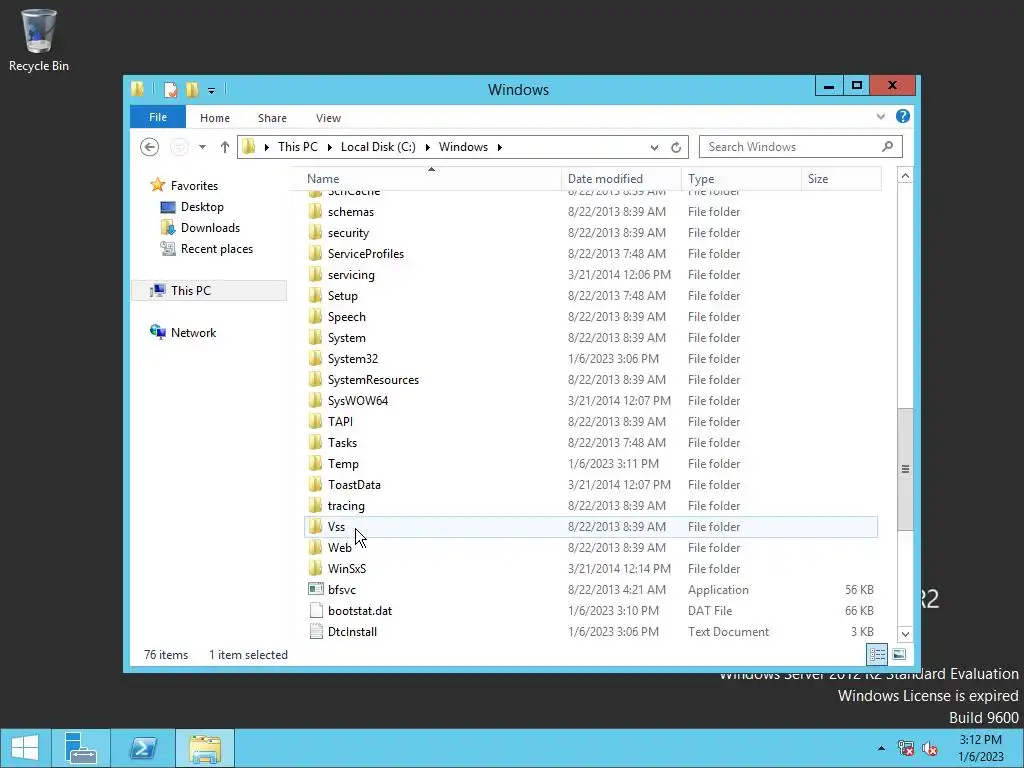Click the search magnifier icon
Image resolution: width=1024 pixels, height=768 pixels.
[888, 147]
